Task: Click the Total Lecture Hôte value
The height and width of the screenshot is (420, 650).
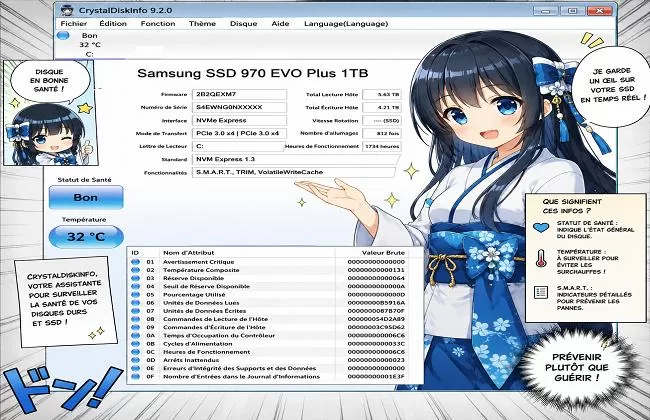Action: point(382,95)
